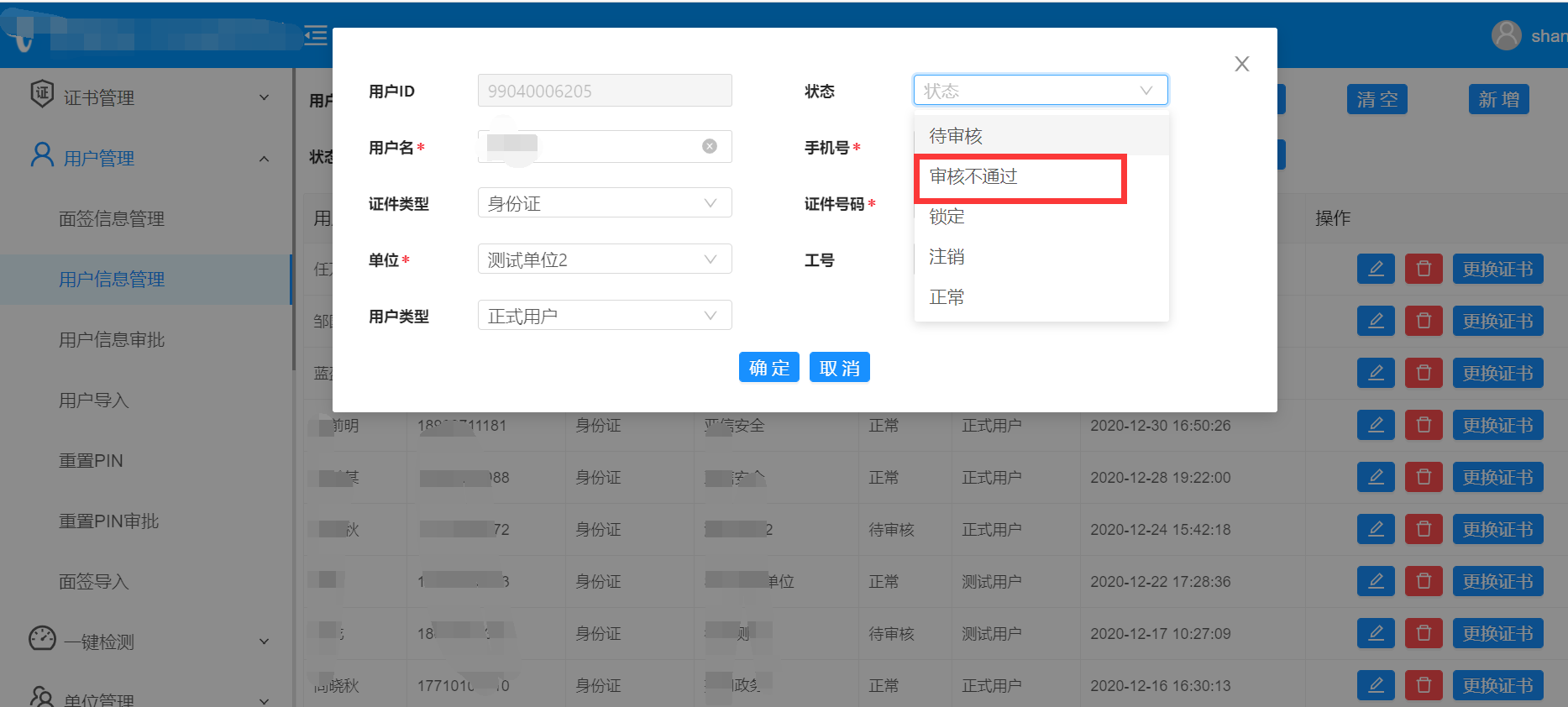Toggle the sidebar collapse menu icon

coord(316,35)
